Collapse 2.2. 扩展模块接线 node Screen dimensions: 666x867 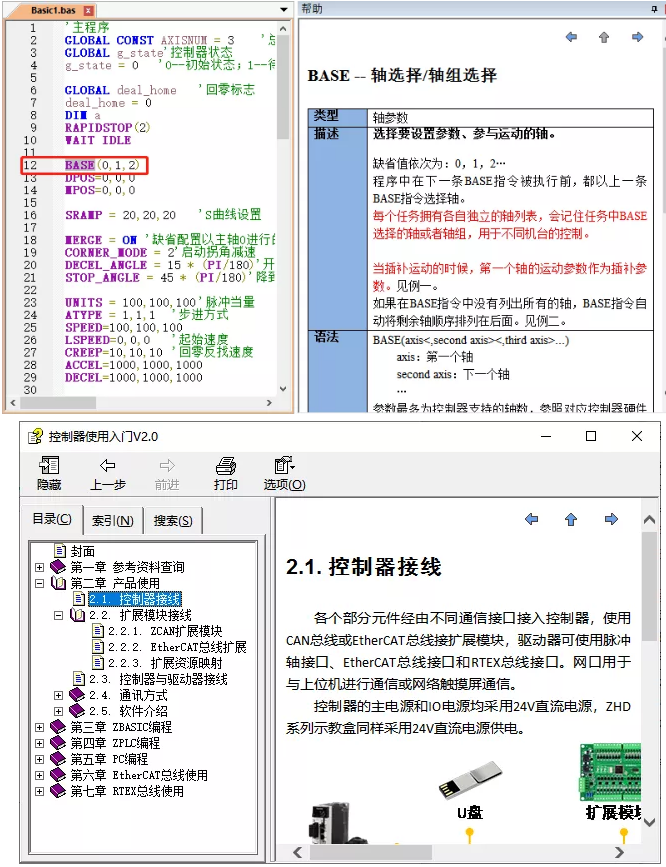point(58,615)
